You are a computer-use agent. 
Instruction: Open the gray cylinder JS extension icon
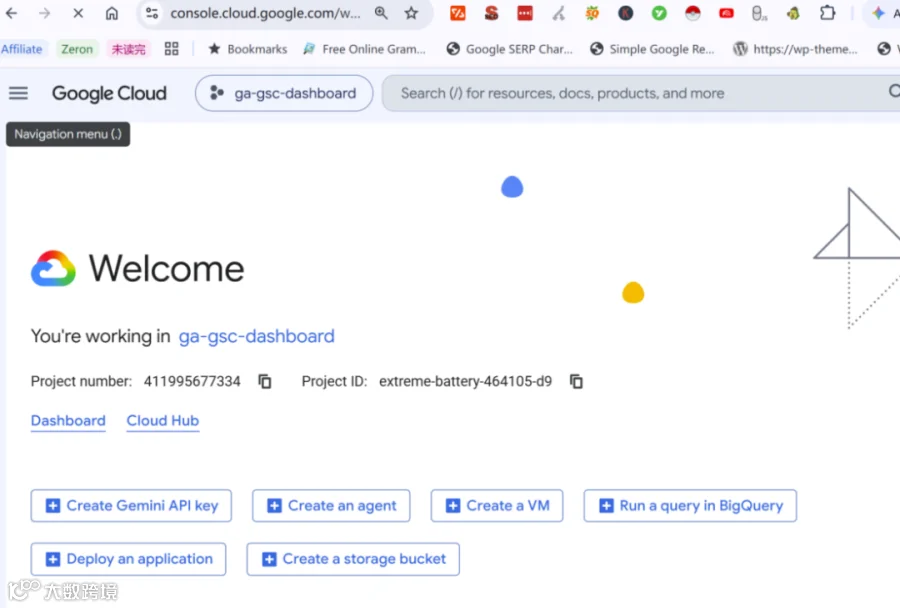[759, 13]
